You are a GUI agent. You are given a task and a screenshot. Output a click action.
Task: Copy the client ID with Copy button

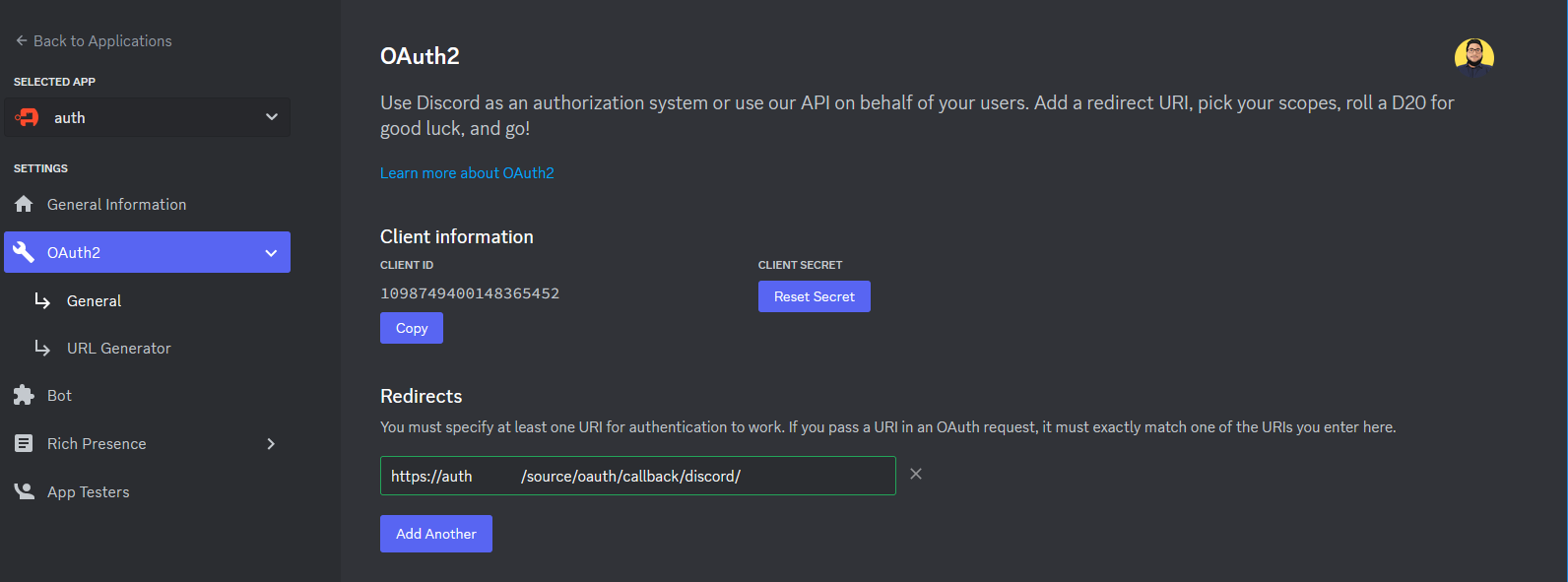[x=412, y=328]
